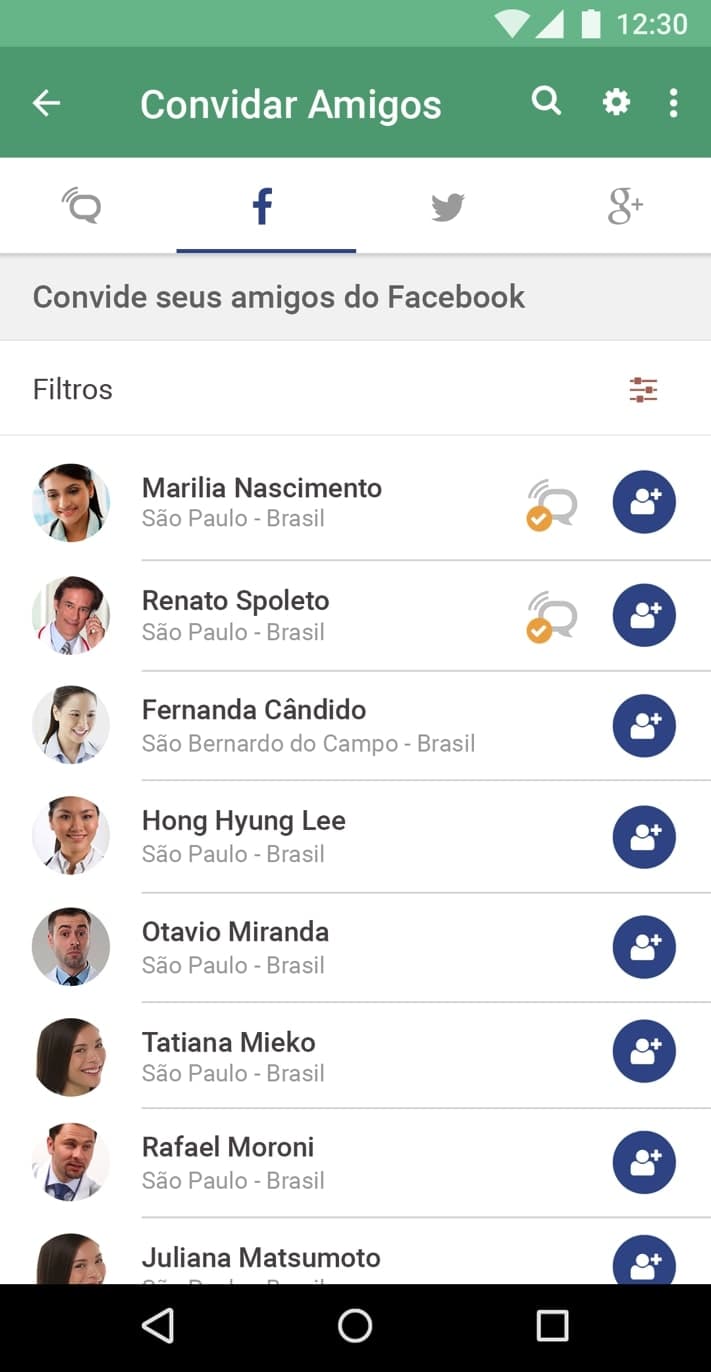Click the filters adjustment icon

point(643,389)
